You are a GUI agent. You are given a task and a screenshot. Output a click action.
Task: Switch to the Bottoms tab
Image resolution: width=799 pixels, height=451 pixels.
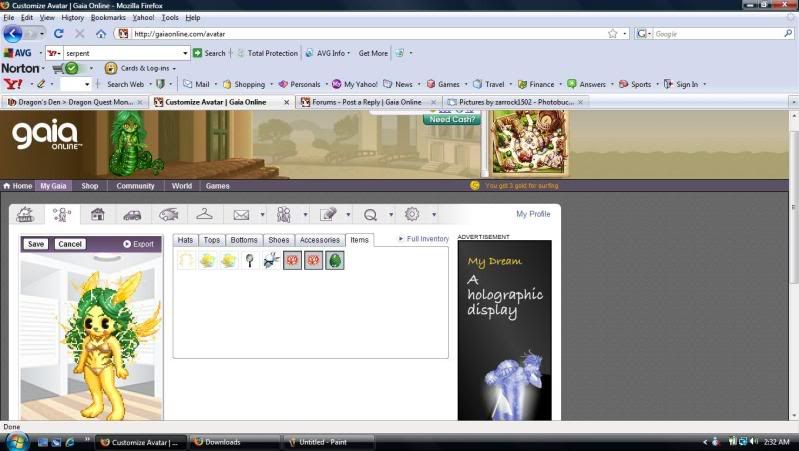point(244,240)
